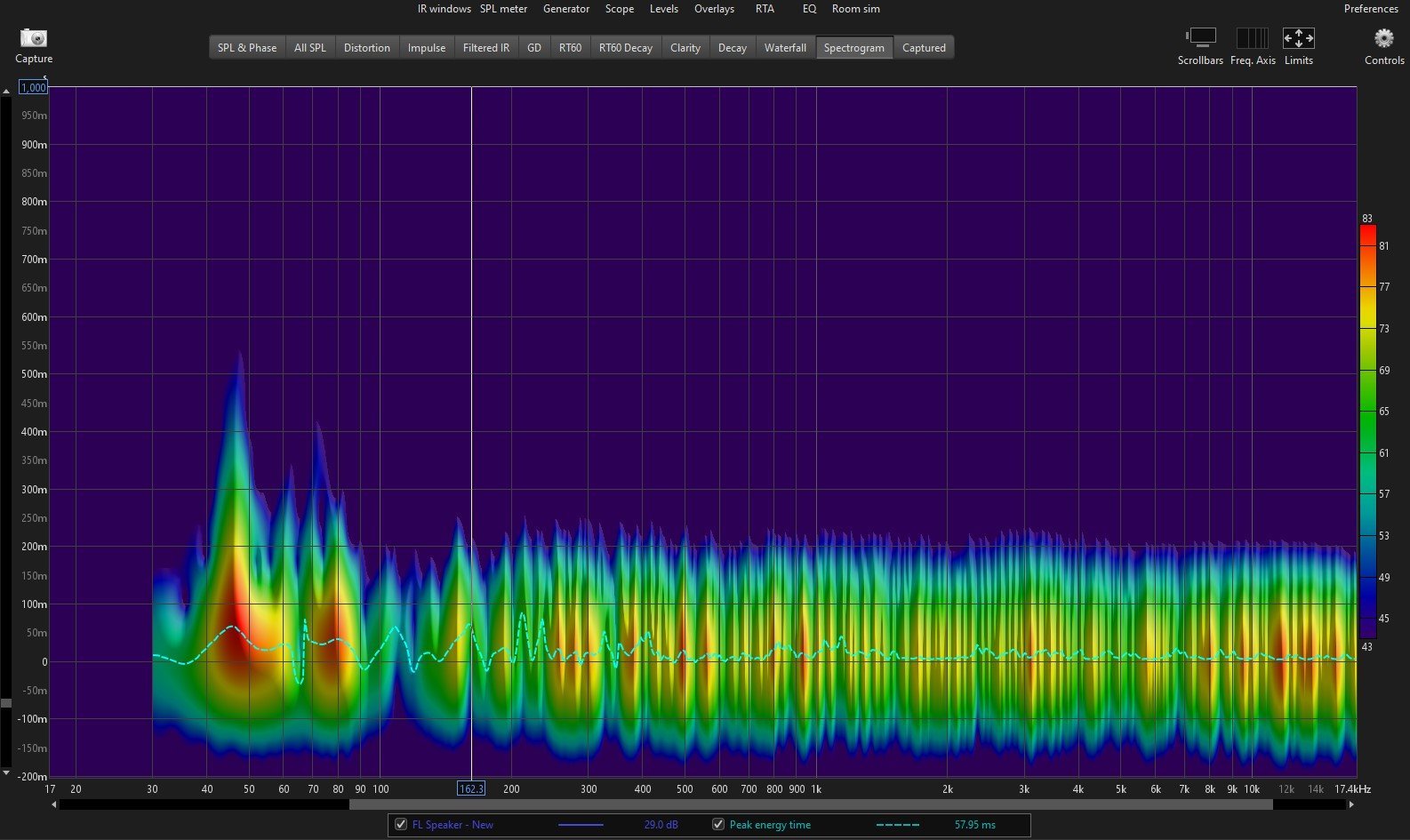Click the horizontal scroll right arrow
This screenshot has height=840, width=1410.
point(1351,804)
